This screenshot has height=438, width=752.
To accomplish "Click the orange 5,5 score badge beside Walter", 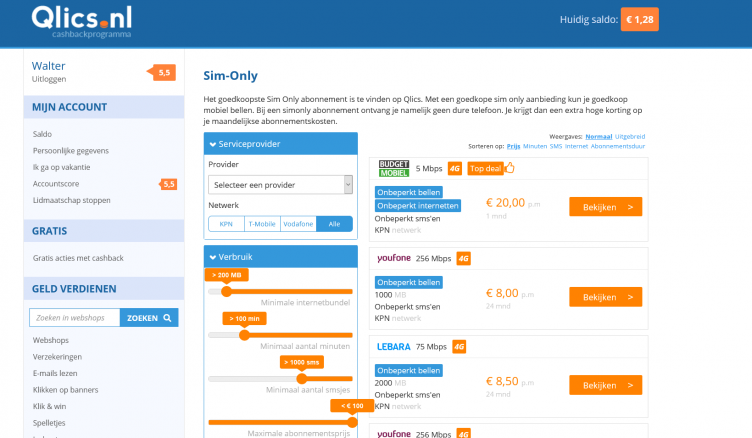I will [x=163, y=72].
